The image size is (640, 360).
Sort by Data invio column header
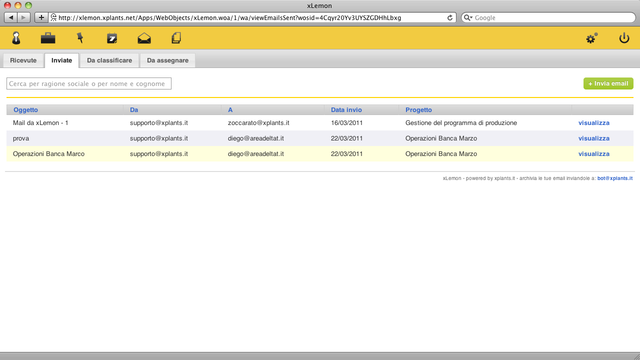[x=346, y=110]
